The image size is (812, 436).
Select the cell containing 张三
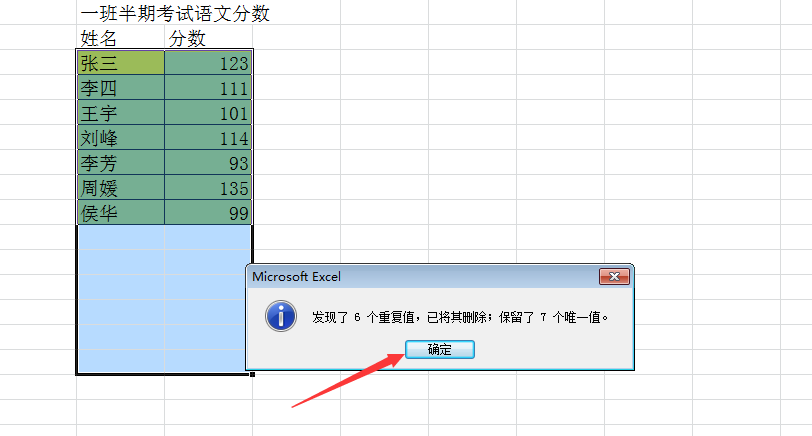point(121,63)
